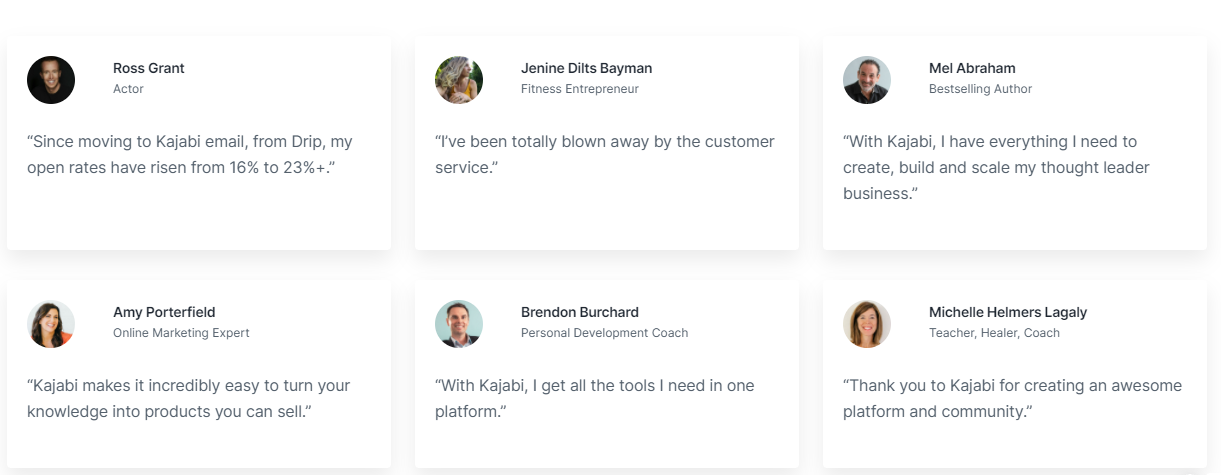1221x475 pixels.
Task: Select the Jenine Dilts Bayman name
Action: pyautogui.click(x=586, y=68)
